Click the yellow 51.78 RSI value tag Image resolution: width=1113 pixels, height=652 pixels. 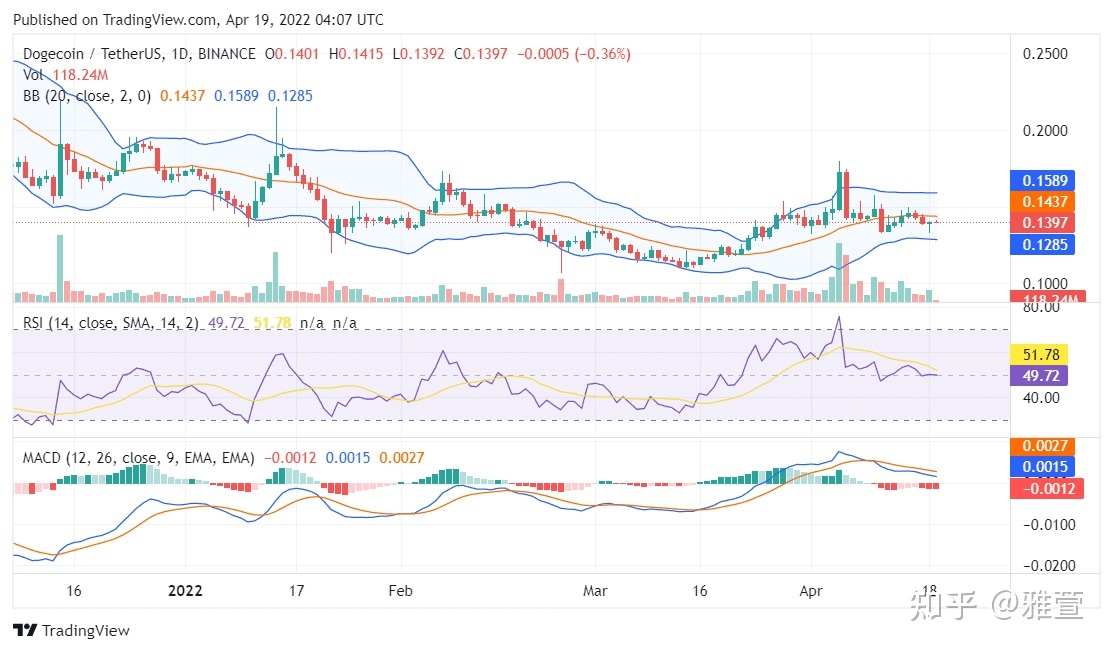tap(1039, 355)
